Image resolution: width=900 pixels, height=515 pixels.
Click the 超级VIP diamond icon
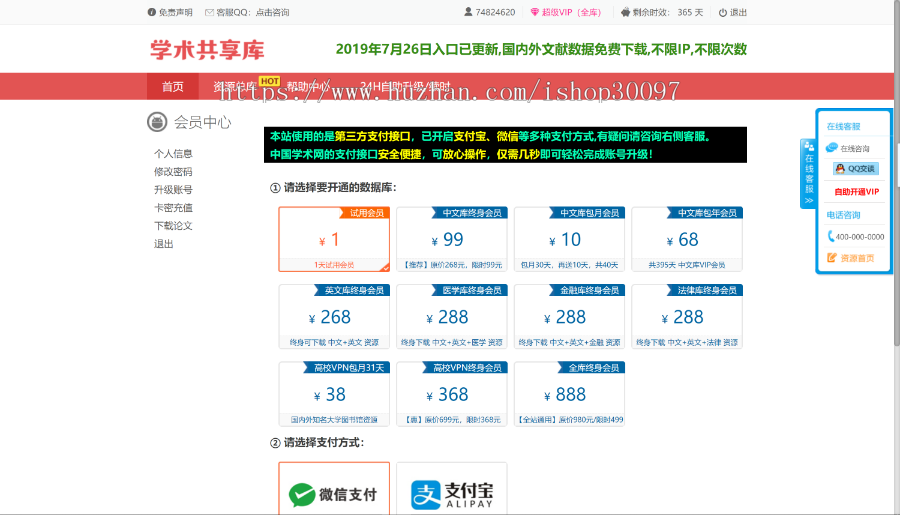[534, 13]
